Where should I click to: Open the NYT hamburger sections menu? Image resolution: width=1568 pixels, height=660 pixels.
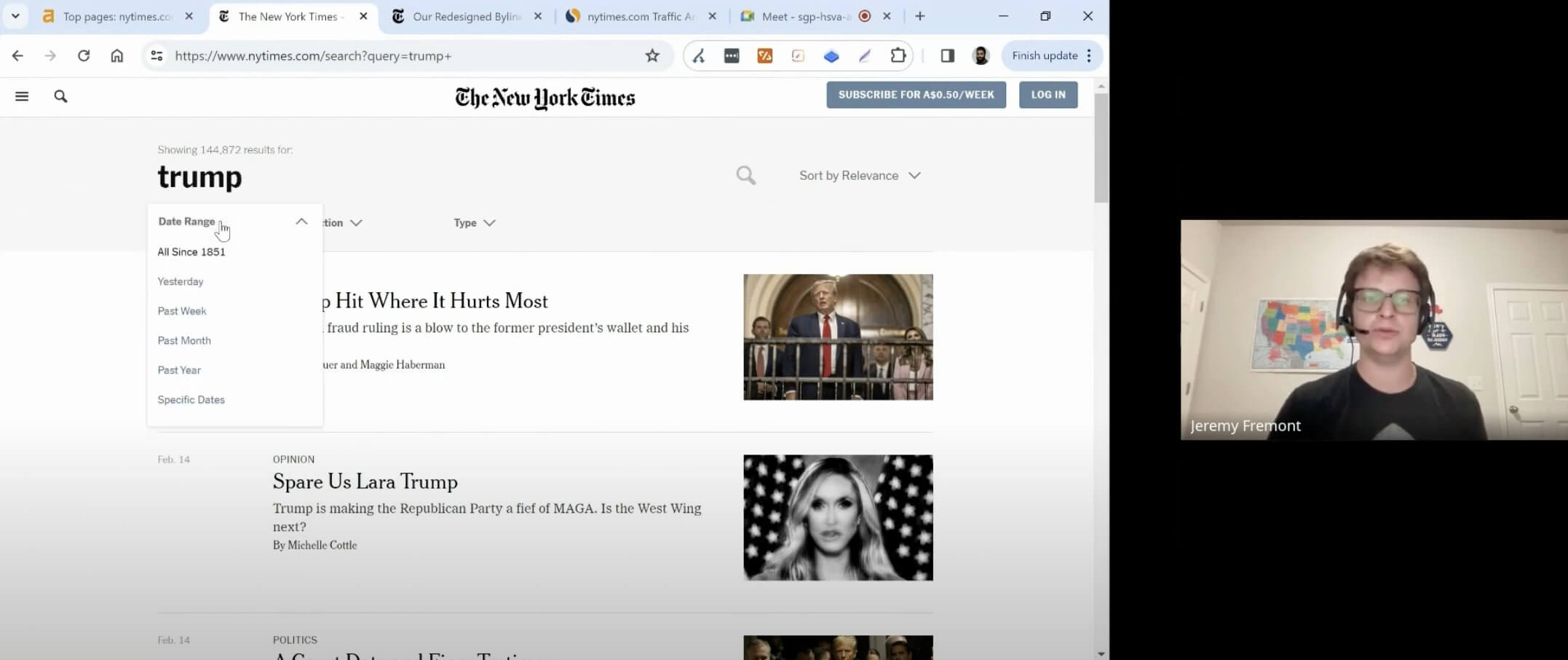[x=22, y=96]
